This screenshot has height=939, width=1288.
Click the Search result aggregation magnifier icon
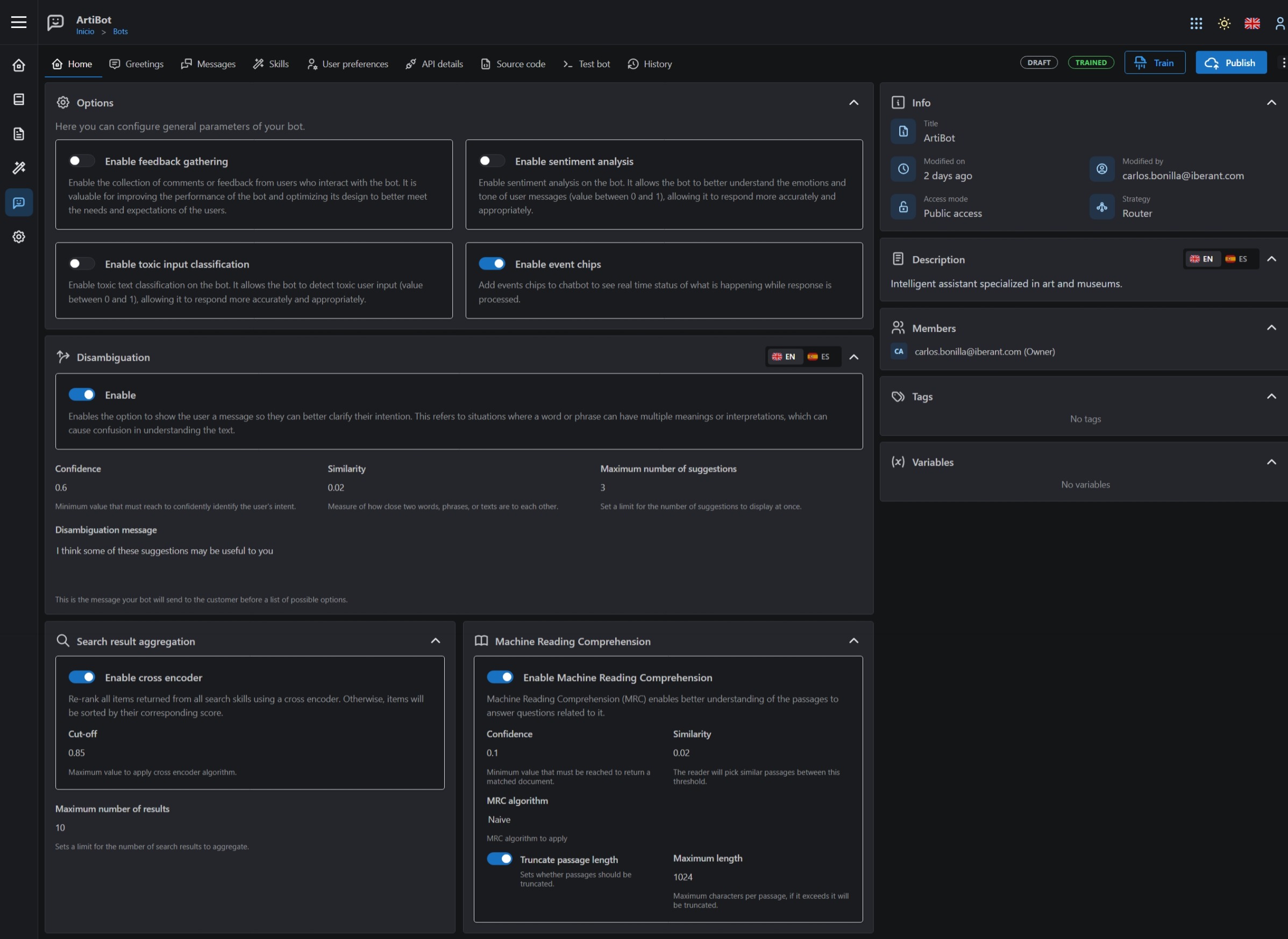click(62, 641)
